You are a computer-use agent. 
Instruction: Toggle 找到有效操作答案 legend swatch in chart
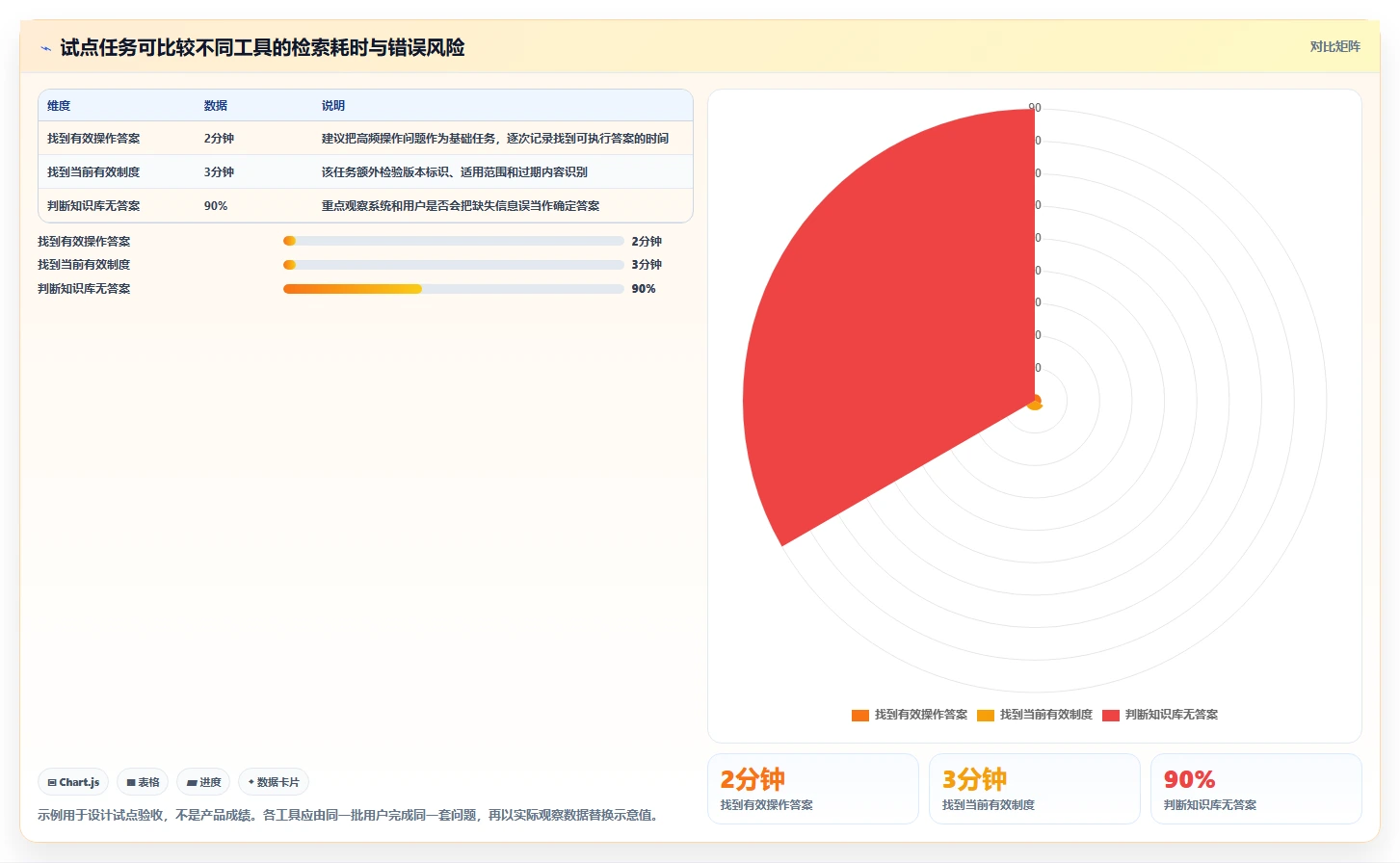click(860, 715)
